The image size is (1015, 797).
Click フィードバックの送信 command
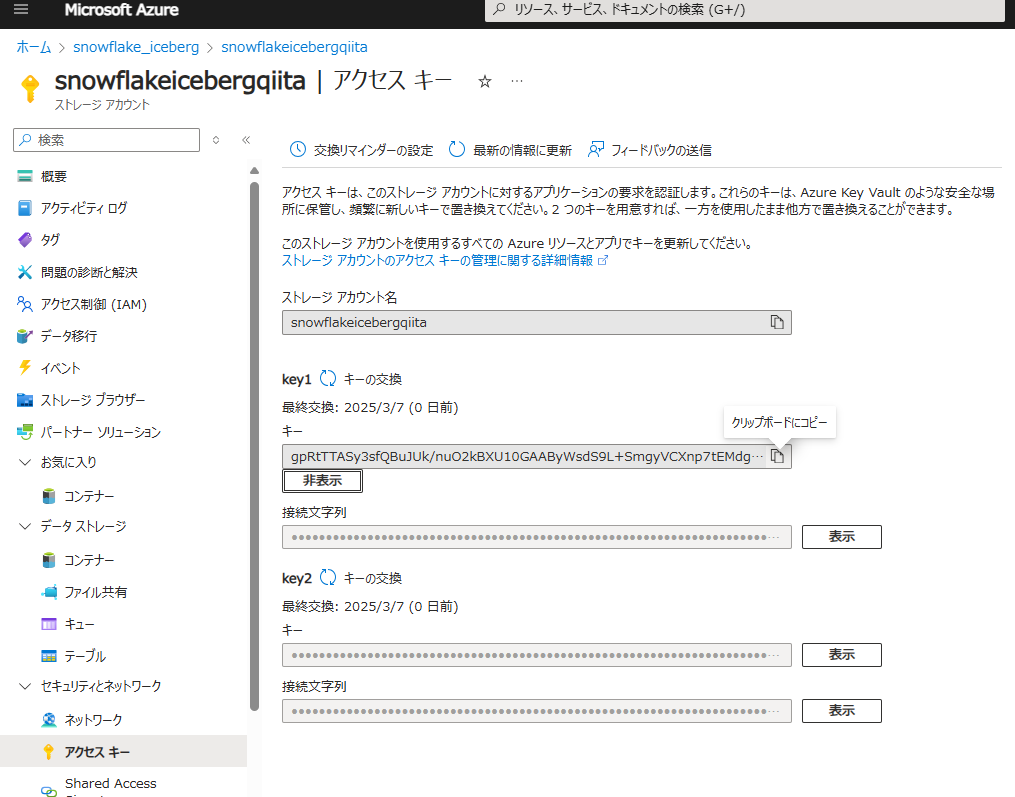649,150
